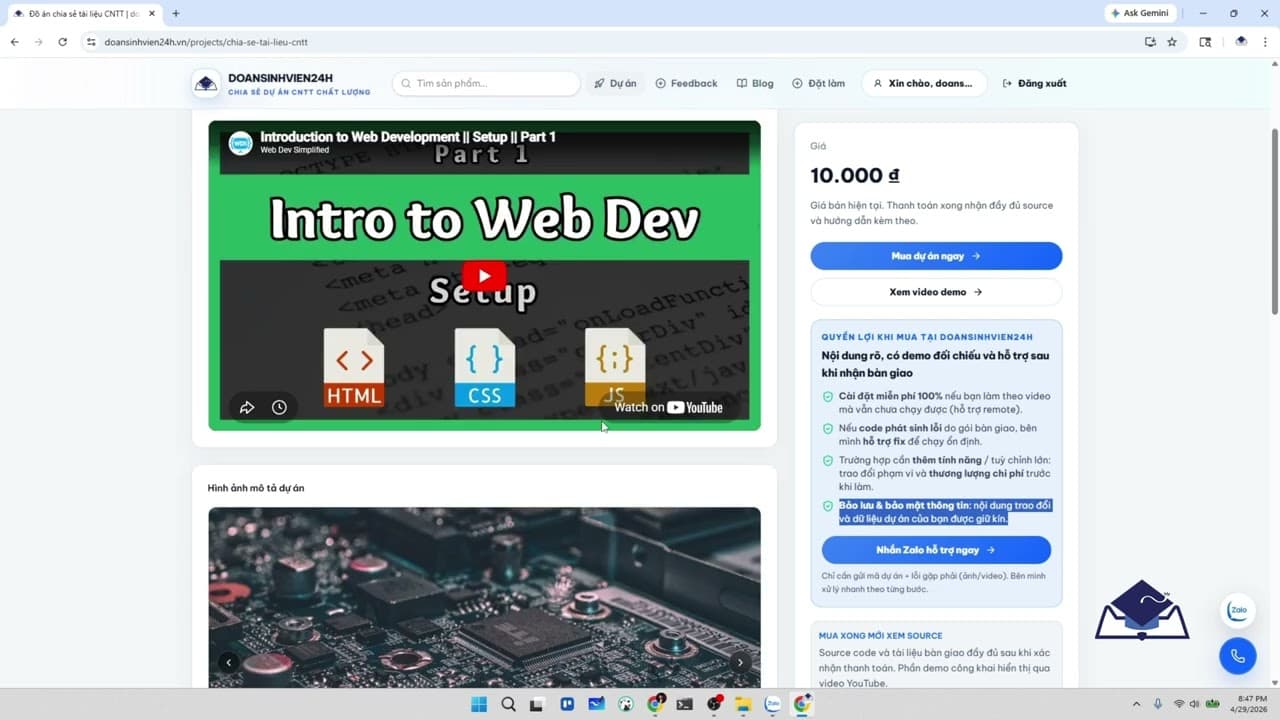The image size is (1280, 720).
Task: Open the Đặt làm menu item
Action: pos(818,83)
